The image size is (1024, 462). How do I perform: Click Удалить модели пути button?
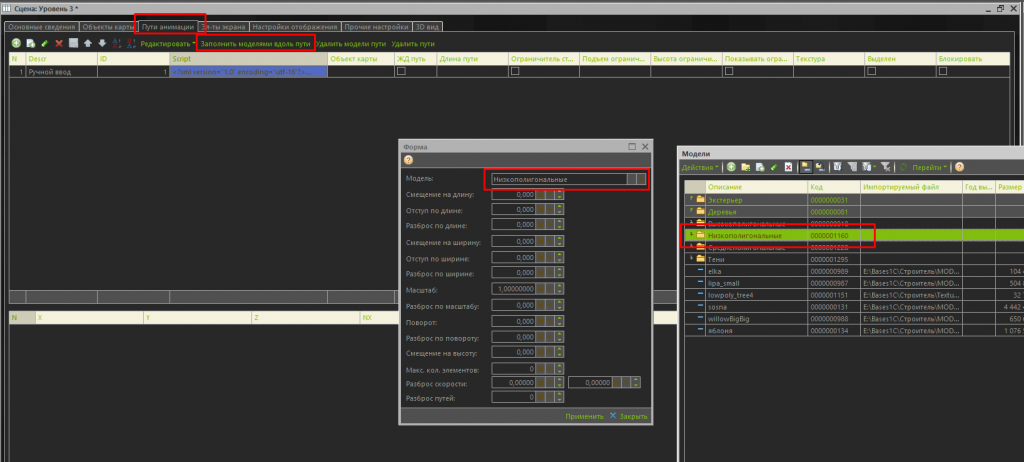click(x=351, y=44)
